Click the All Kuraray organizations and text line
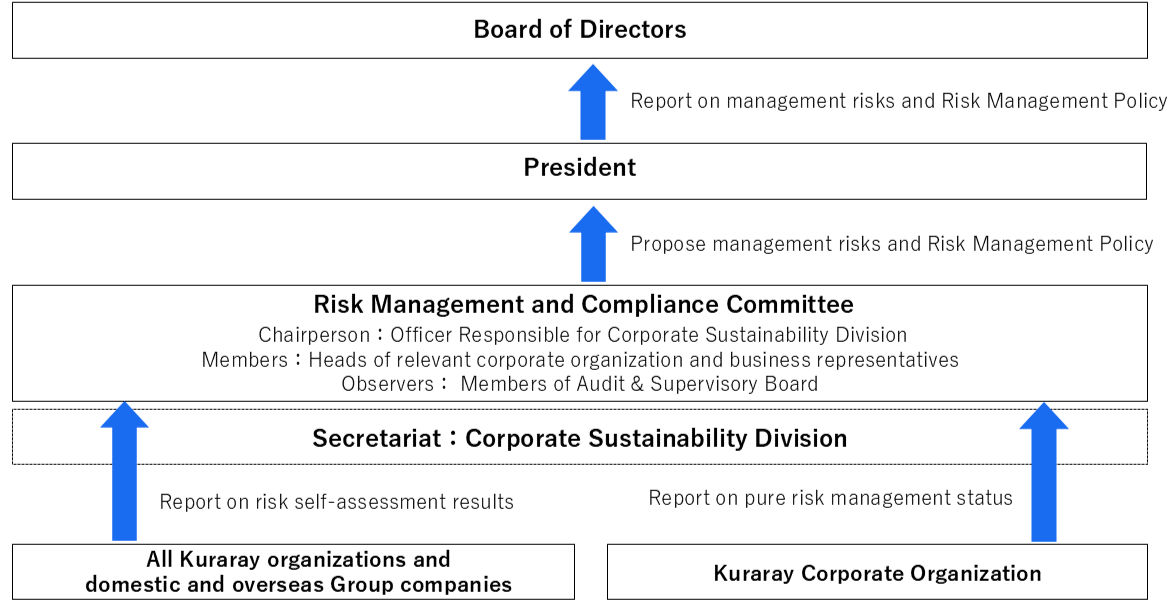 [x=298, y=560]
